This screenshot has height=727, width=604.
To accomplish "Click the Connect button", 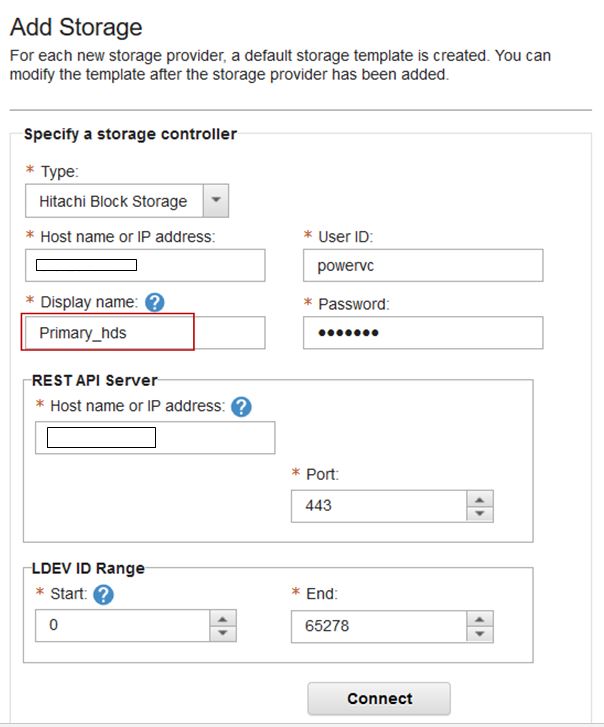I will pos(379,698).
